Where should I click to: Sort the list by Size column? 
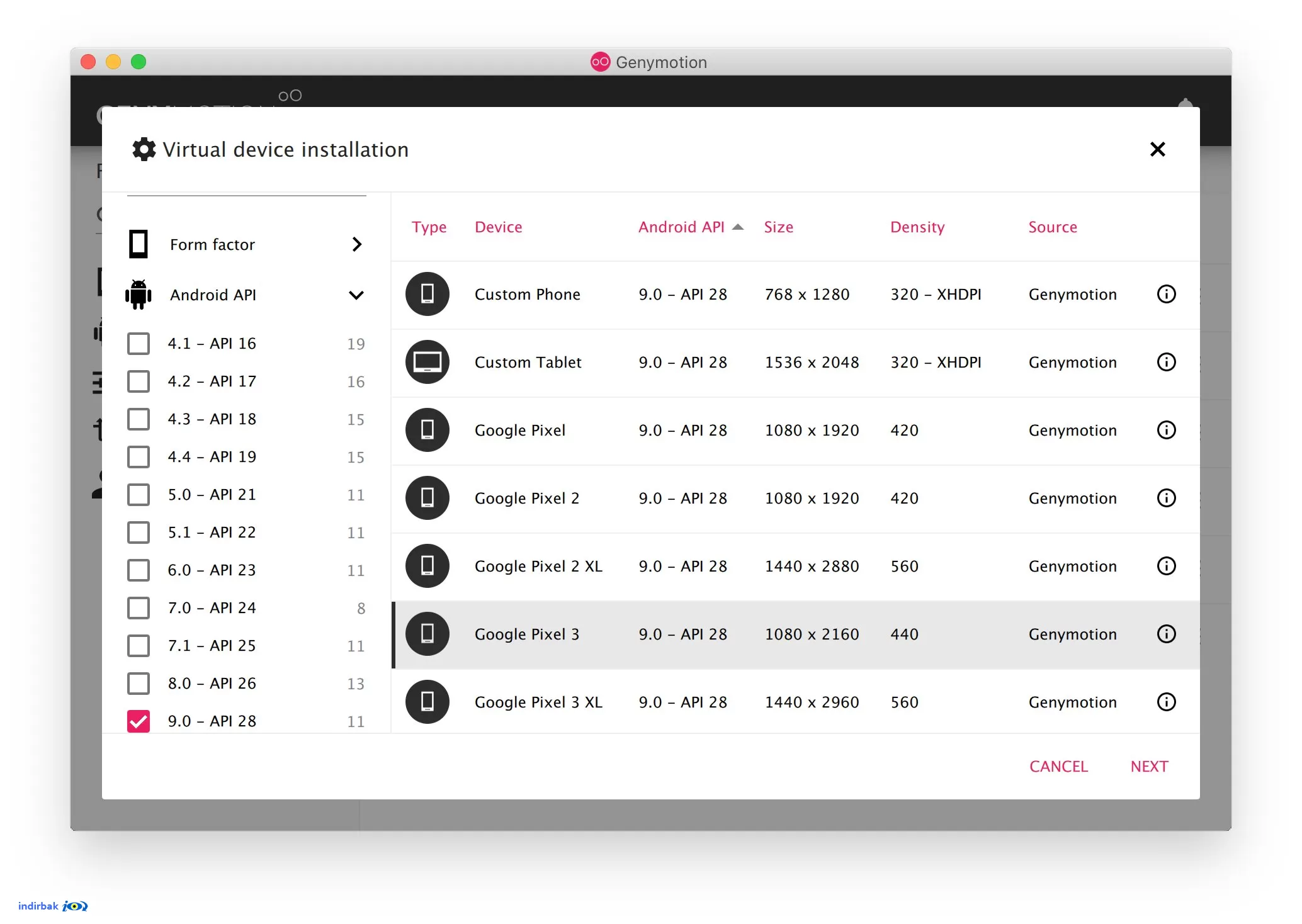(778, 227)
